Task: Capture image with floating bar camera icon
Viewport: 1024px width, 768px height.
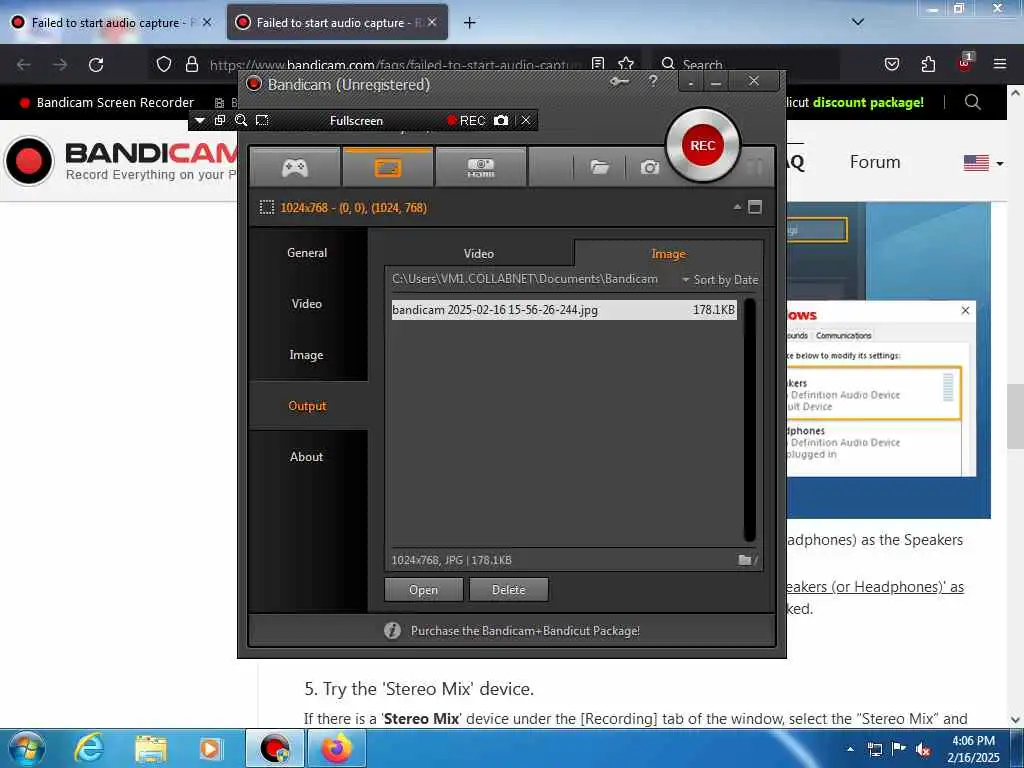Action: point(501,120)
